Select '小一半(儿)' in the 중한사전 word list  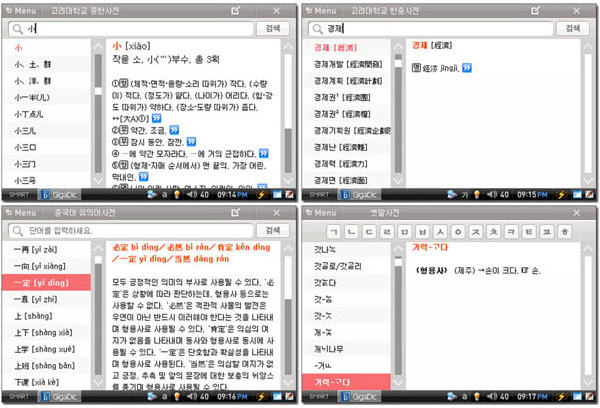(x=46, y=98)
